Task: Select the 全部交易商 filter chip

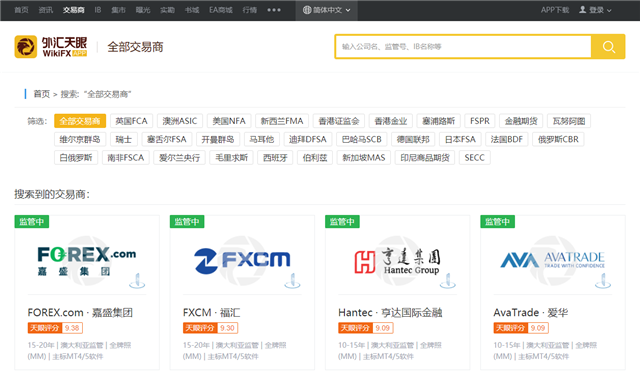Action: click(x=80, y=121)
